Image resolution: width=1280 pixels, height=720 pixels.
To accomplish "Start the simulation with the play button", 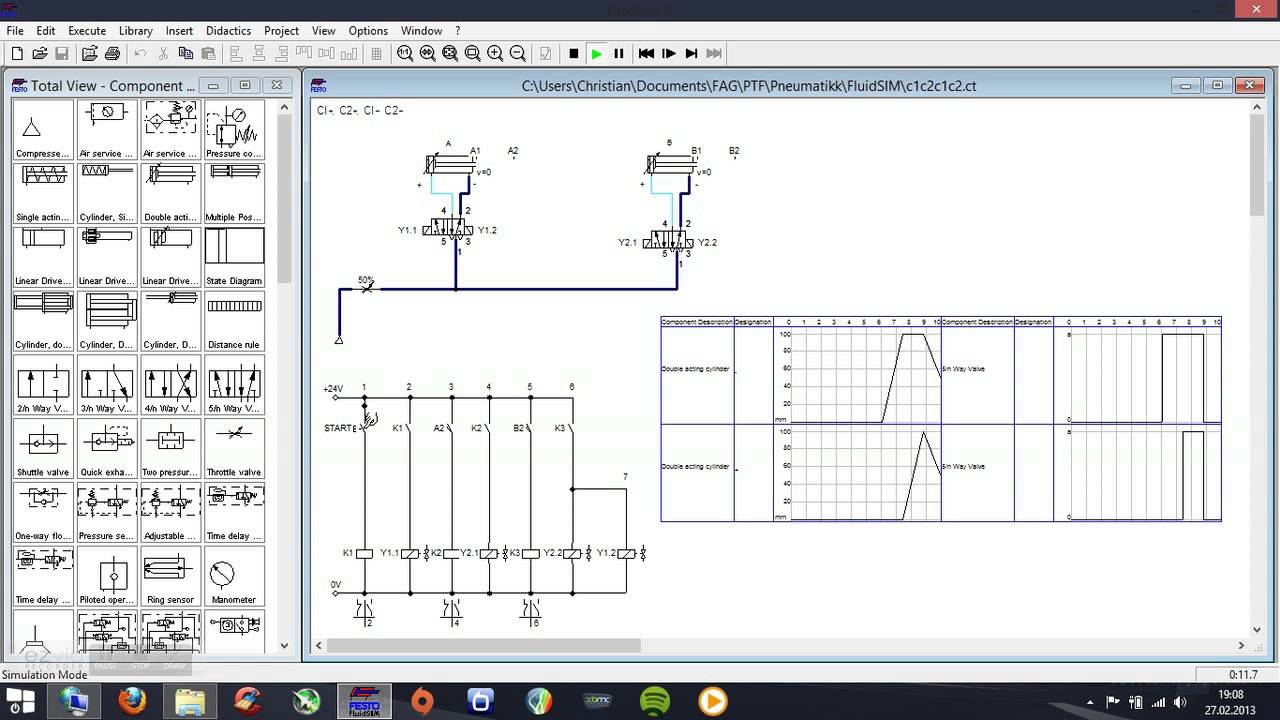I will (x=596, y=53).
